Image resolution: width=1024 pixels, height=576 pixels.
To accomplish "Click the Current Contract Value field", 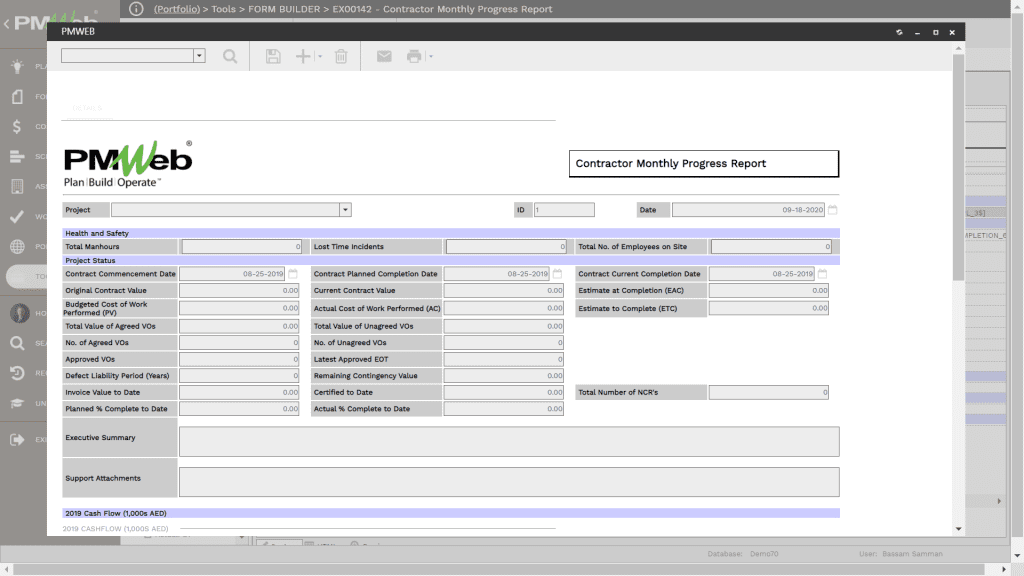I will tap(504, 291).
